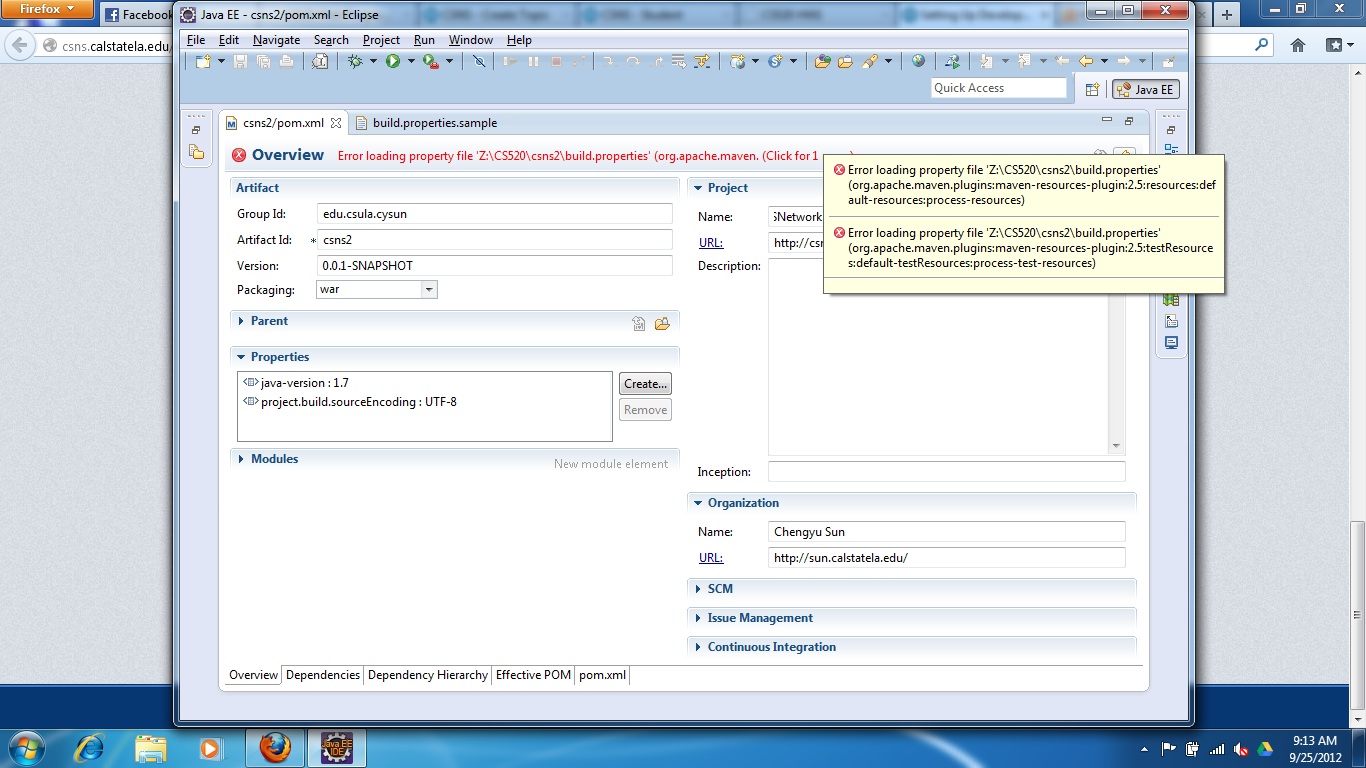
Task: Click the Skip All Breakpoints icon
Action: coord(480,62)
